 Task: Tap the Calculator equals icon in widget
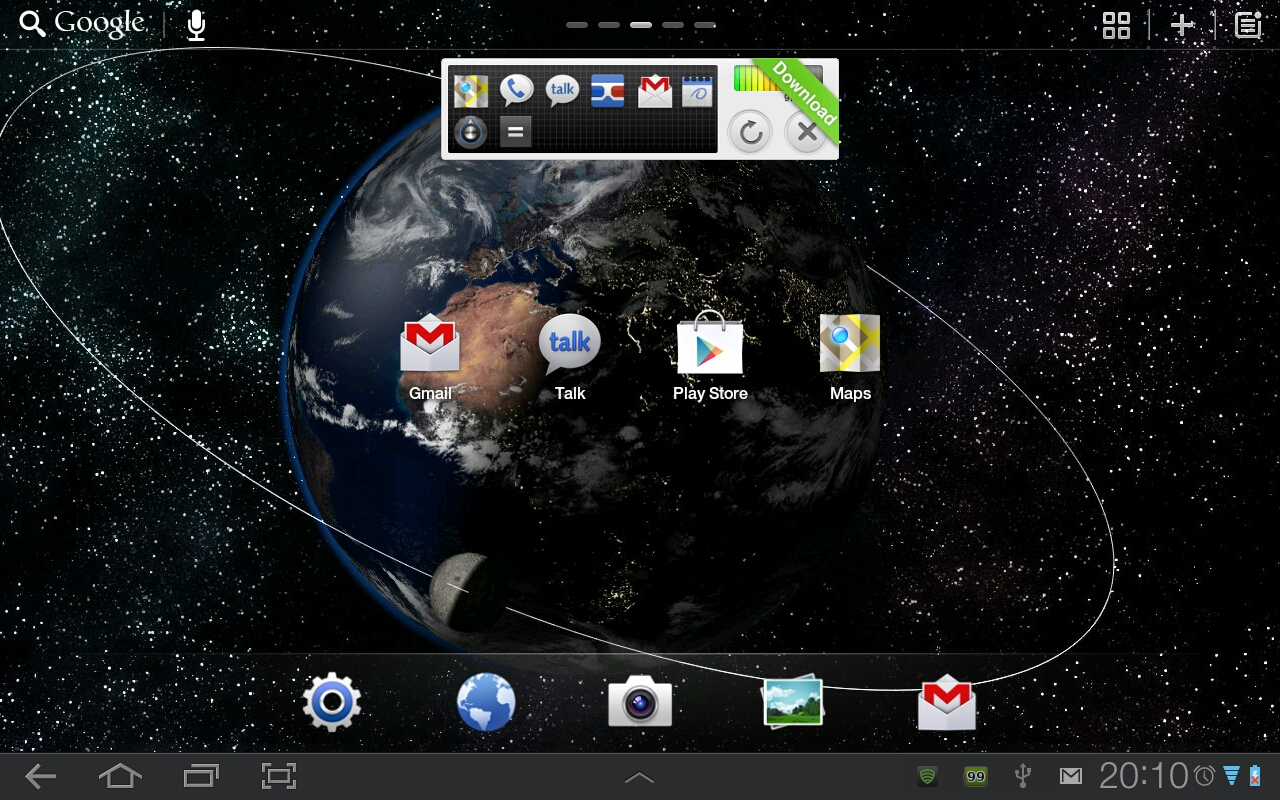pos(516,132)
